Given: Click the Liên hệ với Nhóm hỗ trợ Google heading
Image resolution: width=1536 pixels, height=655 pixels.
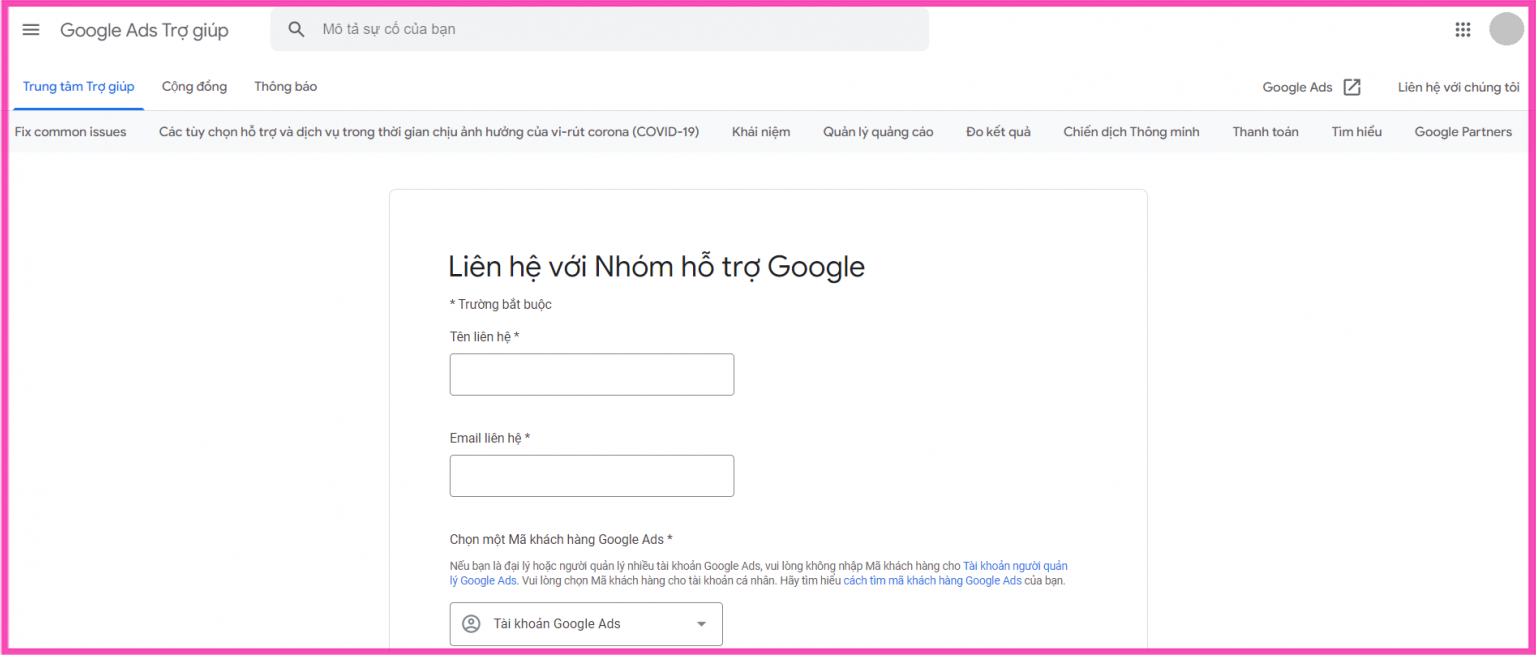Looking at the screenshot, I should pos(657,266).
